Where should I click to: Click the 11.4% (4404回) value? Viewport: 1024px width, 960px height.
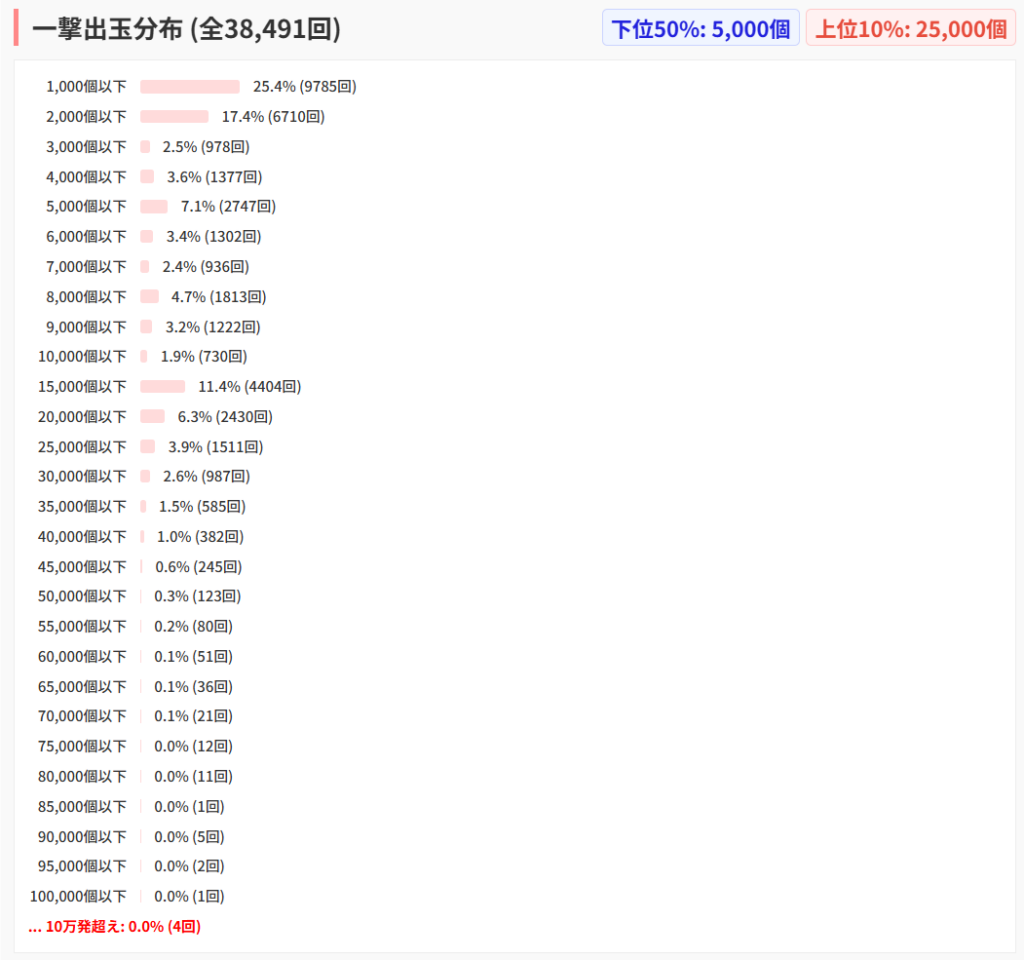(x=249, y=387)
